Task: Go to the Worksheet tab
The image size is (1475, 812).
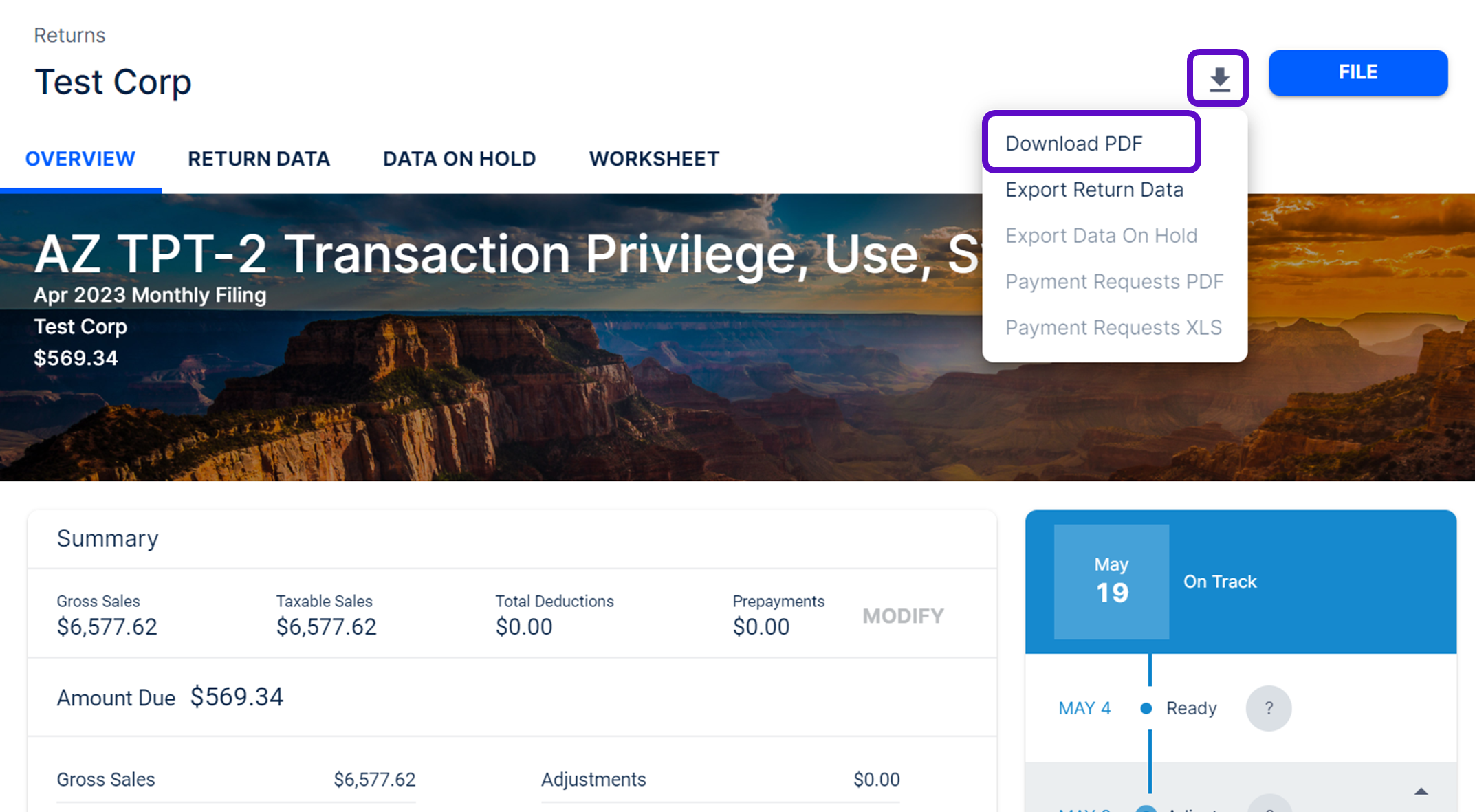Action: 654,159
